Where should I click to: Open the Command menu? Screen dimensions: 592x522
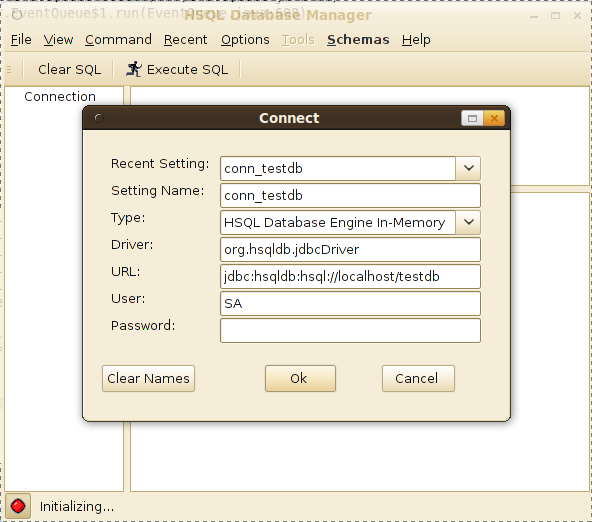(118, 40)
